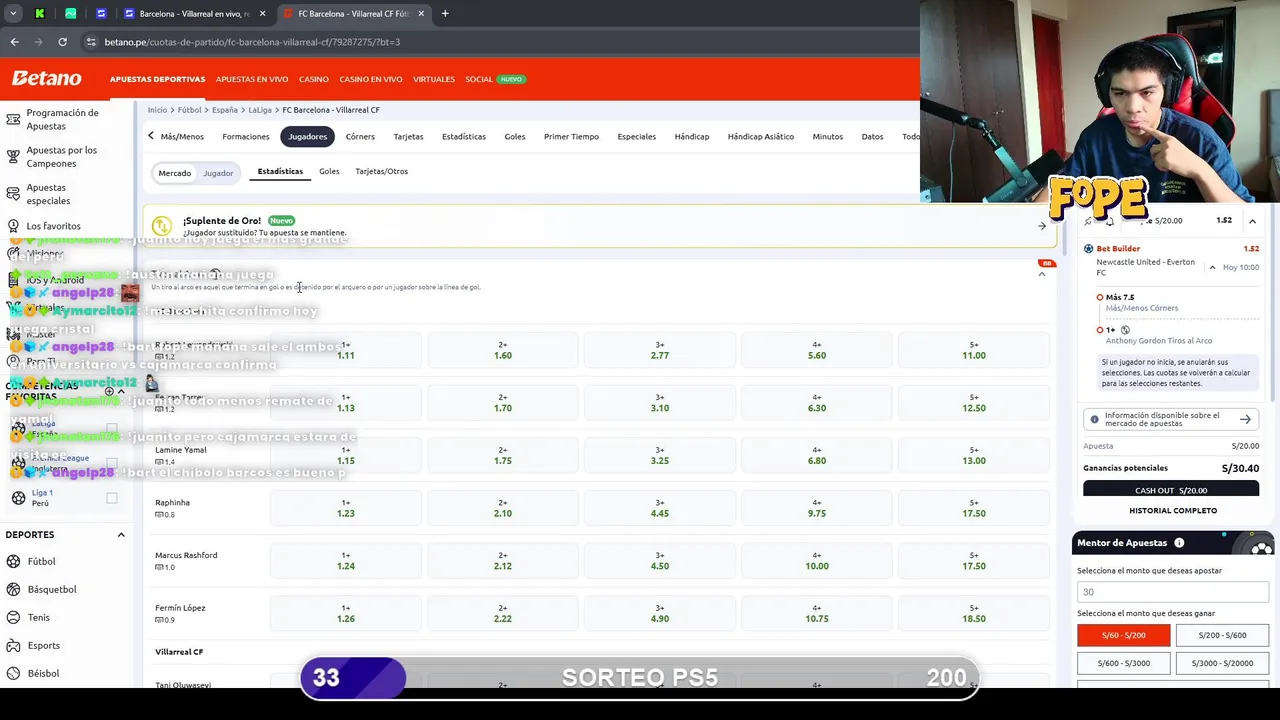Click the Apuestas por los Campeones trophy icon

(x=13, y=157)
